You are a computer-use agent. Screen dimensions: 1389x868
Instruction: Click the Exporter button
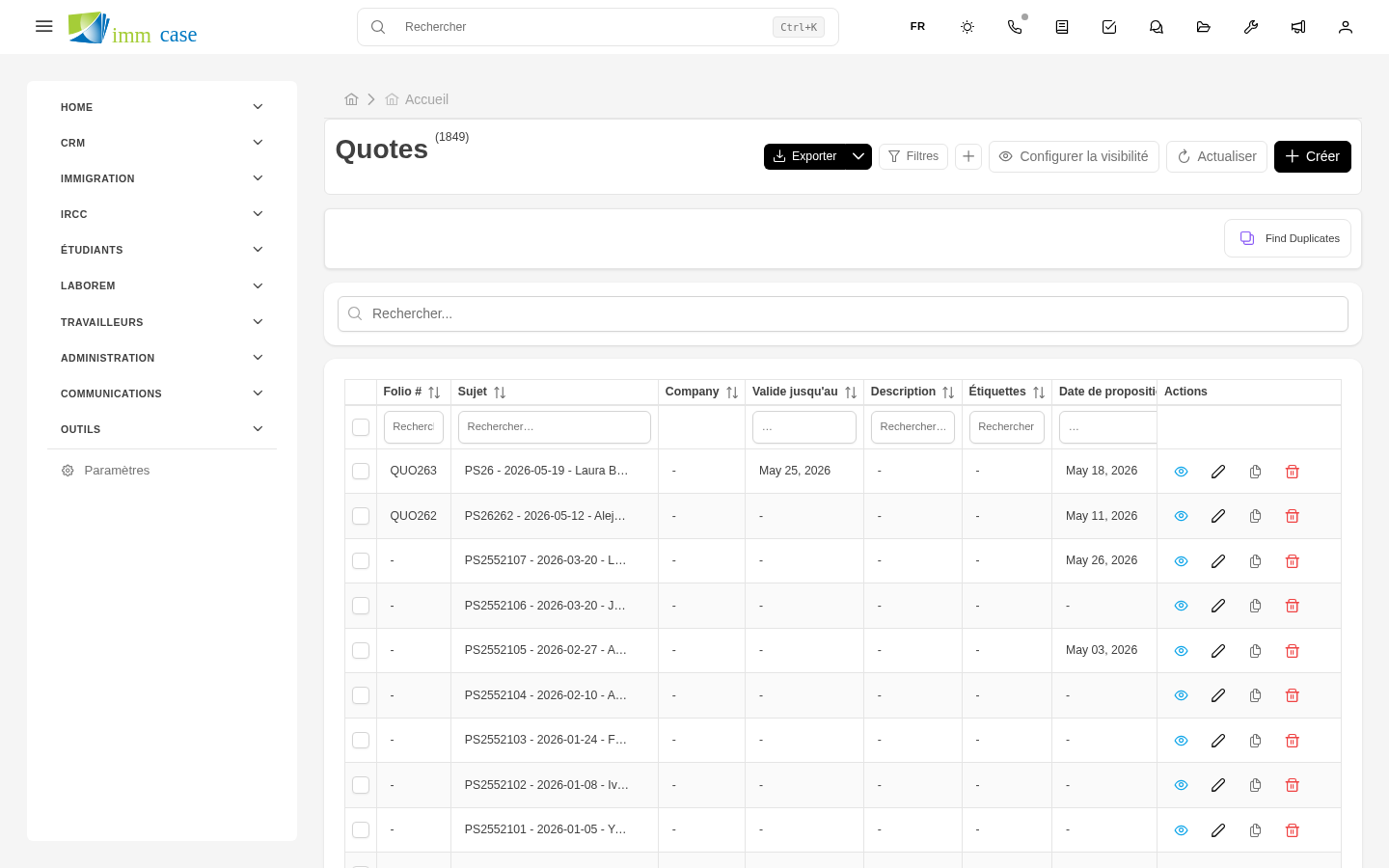[805, 156]
